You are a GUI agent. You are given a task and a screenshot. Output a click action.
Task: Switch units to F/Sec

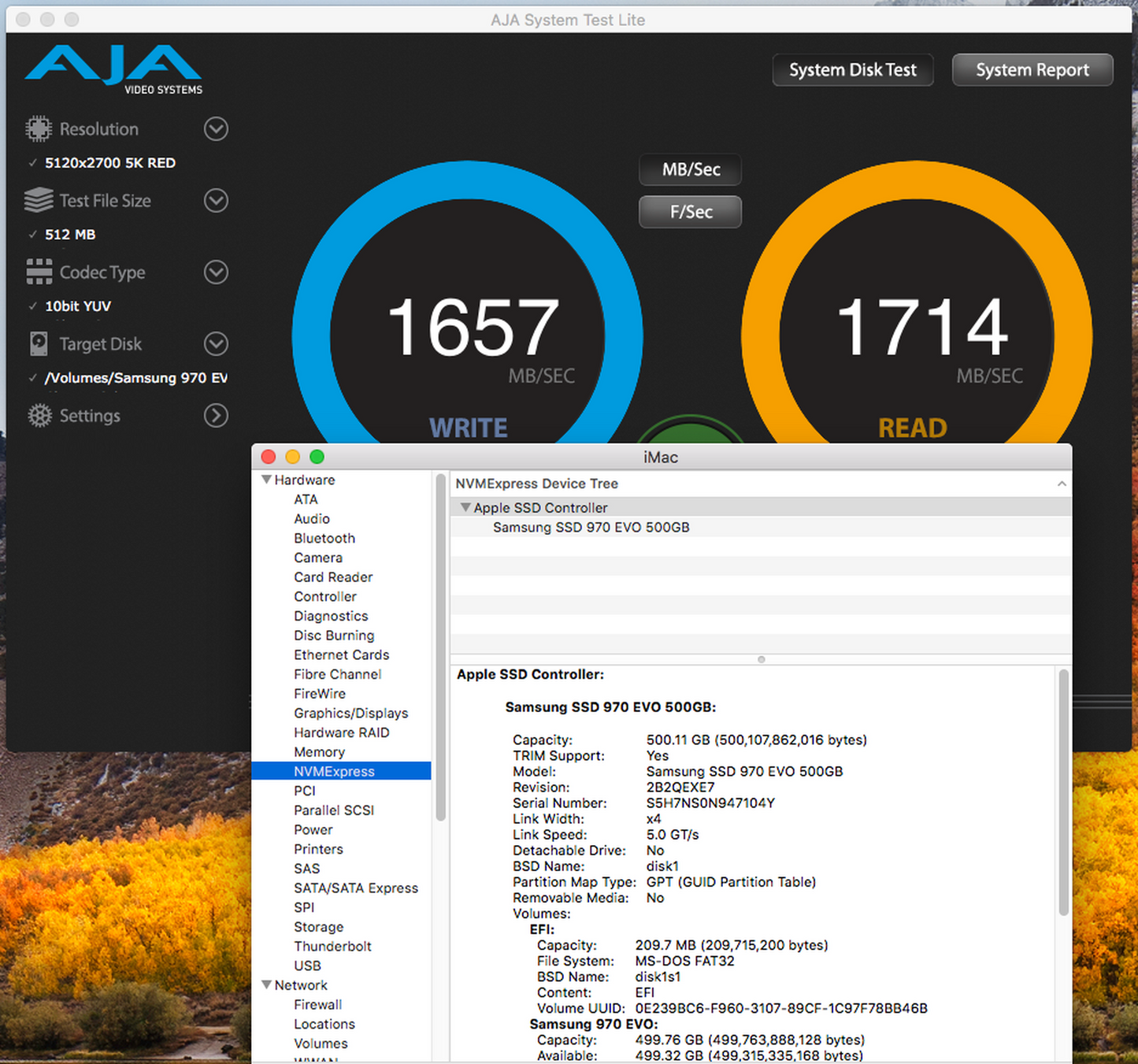pyautogui.click(x=690, y=212)
